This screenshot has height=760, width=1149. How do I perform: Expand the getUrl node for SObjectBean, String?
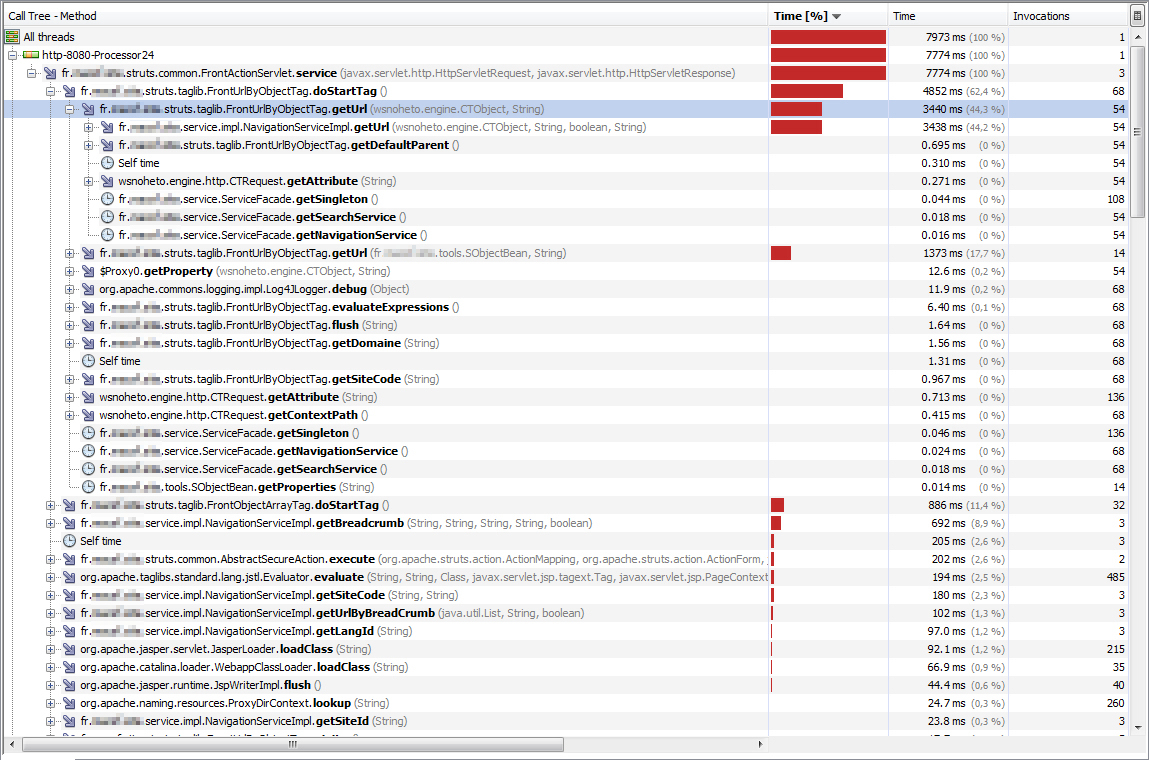click(x=68, y=253)
